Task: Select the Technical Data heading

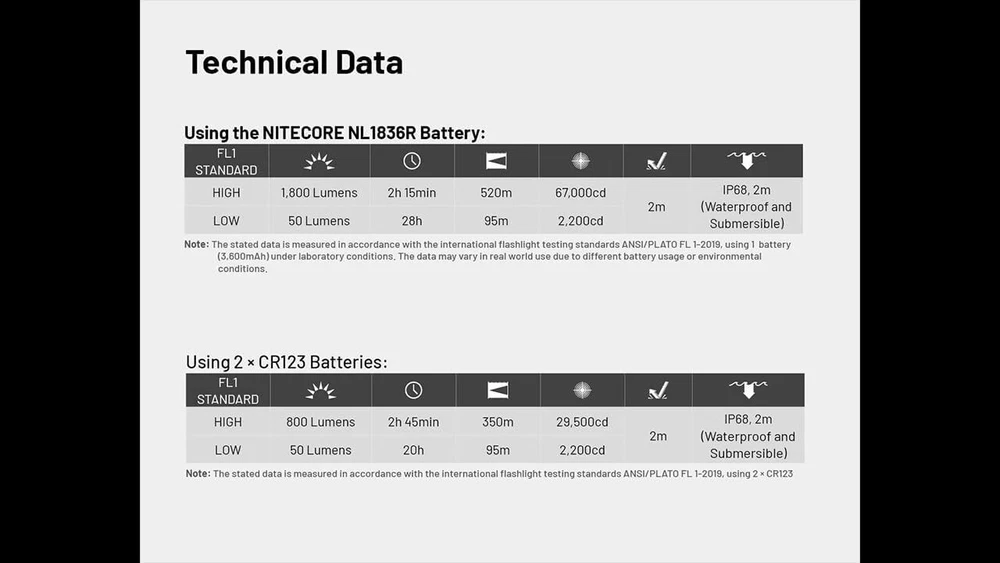Action: click(x=294, y=62)
